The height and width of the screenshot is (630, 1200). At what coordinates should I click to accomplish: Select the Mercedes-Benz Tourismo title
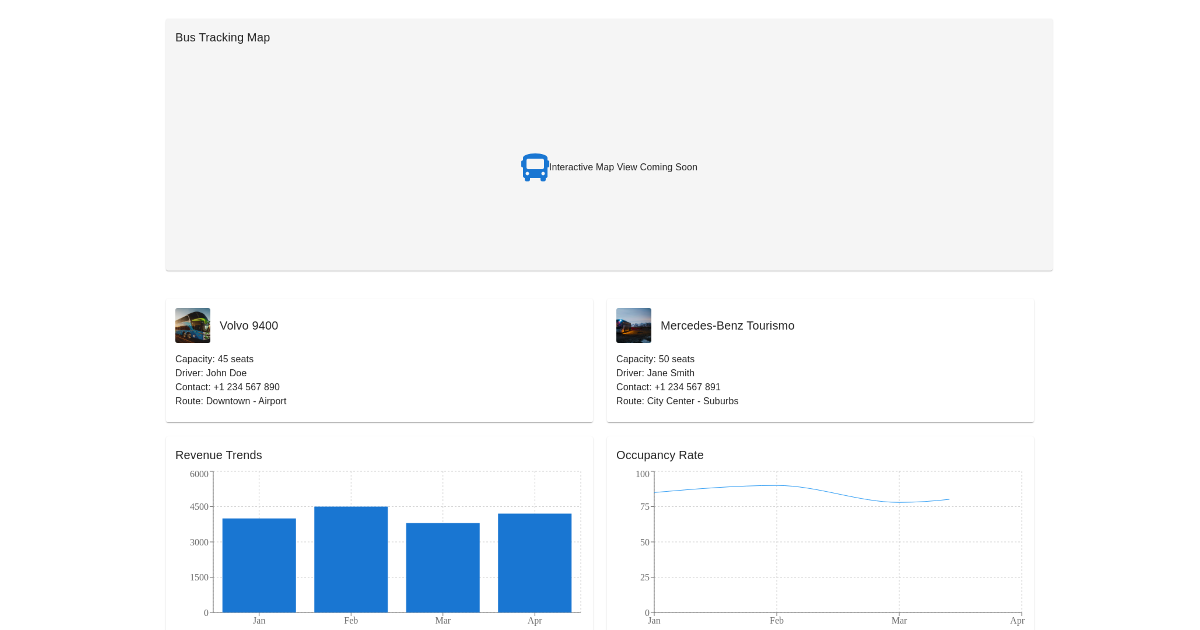[727, 326]
